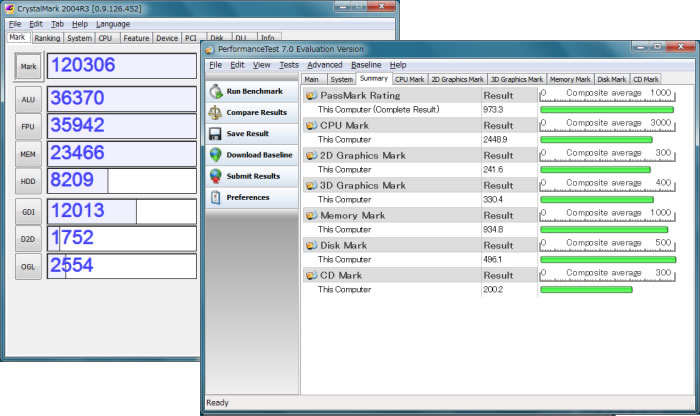700x416 pixels.
Task: Click the FPU benchmark button
Action: [x=28, y=127]
